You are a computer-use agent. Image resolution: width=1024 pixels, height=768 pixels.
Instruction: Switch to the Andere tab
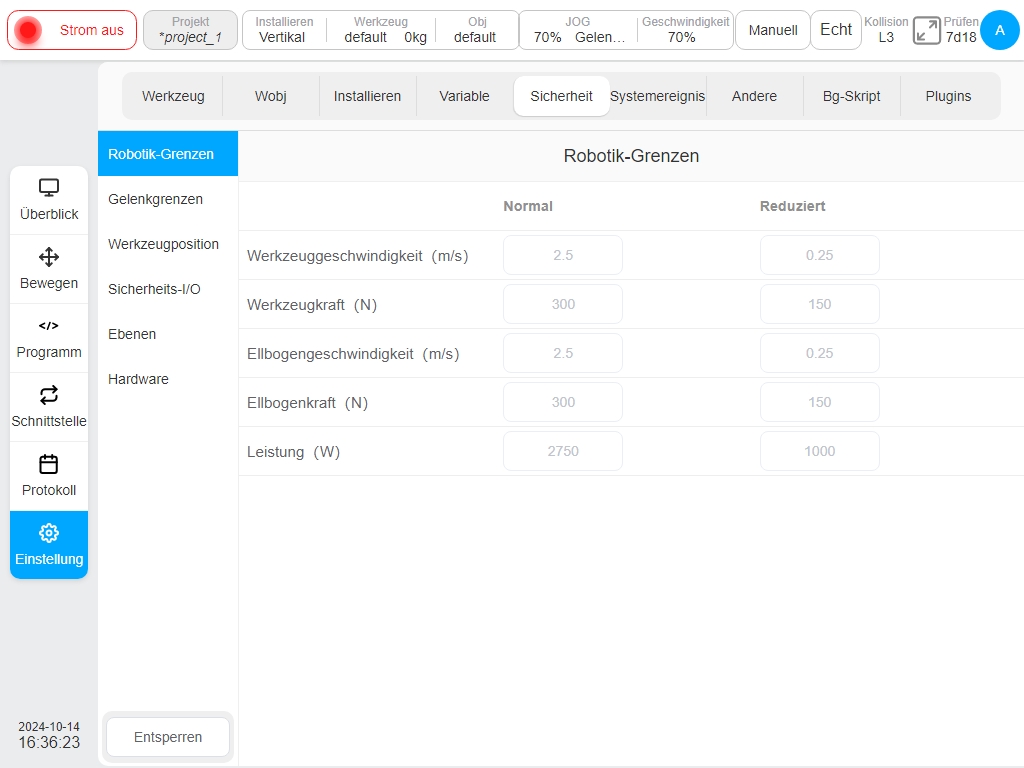coord(754,96)
